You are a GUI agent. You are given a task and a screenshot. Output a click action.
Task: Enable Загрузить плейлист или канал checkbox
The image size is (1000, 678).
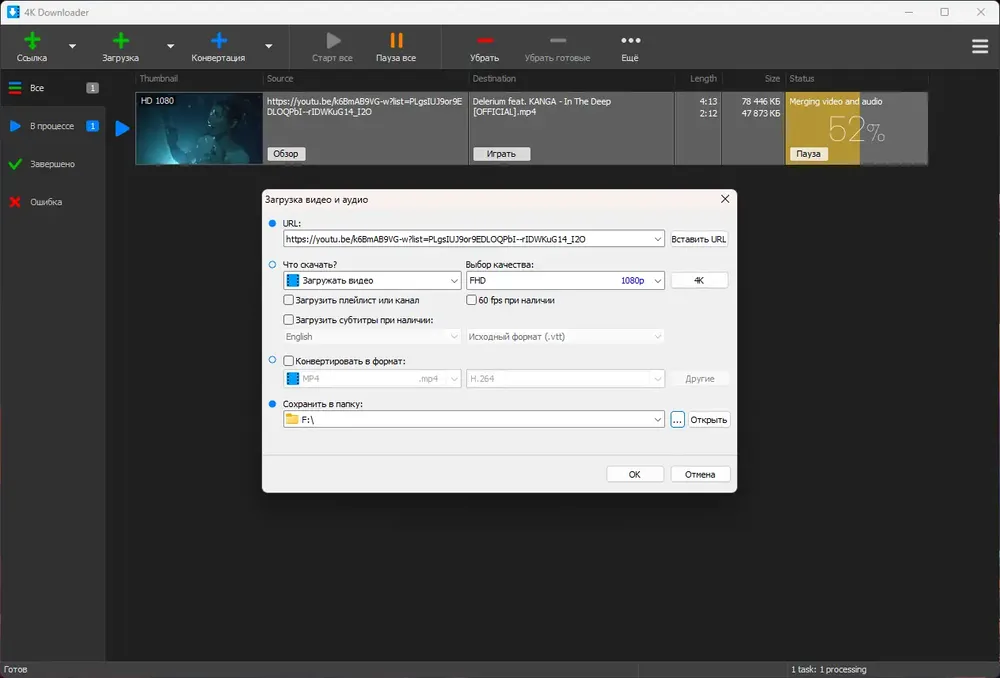[288, 300]
